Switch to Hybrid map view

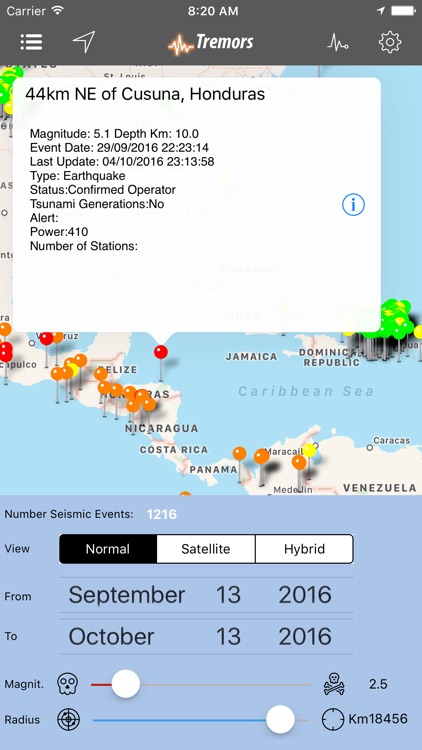tap(304, 549)
